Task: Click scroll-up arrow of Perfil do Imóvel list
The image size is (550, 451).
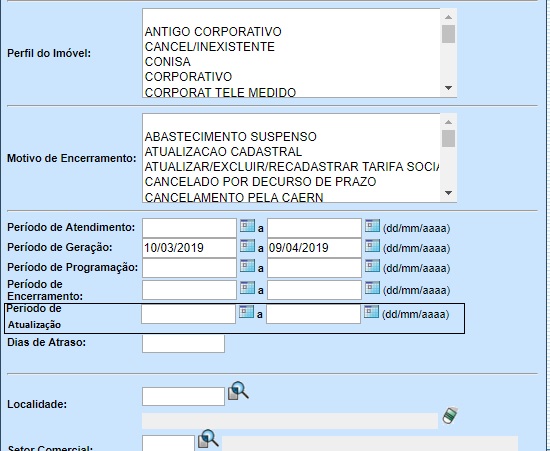Action: point(448,17)
